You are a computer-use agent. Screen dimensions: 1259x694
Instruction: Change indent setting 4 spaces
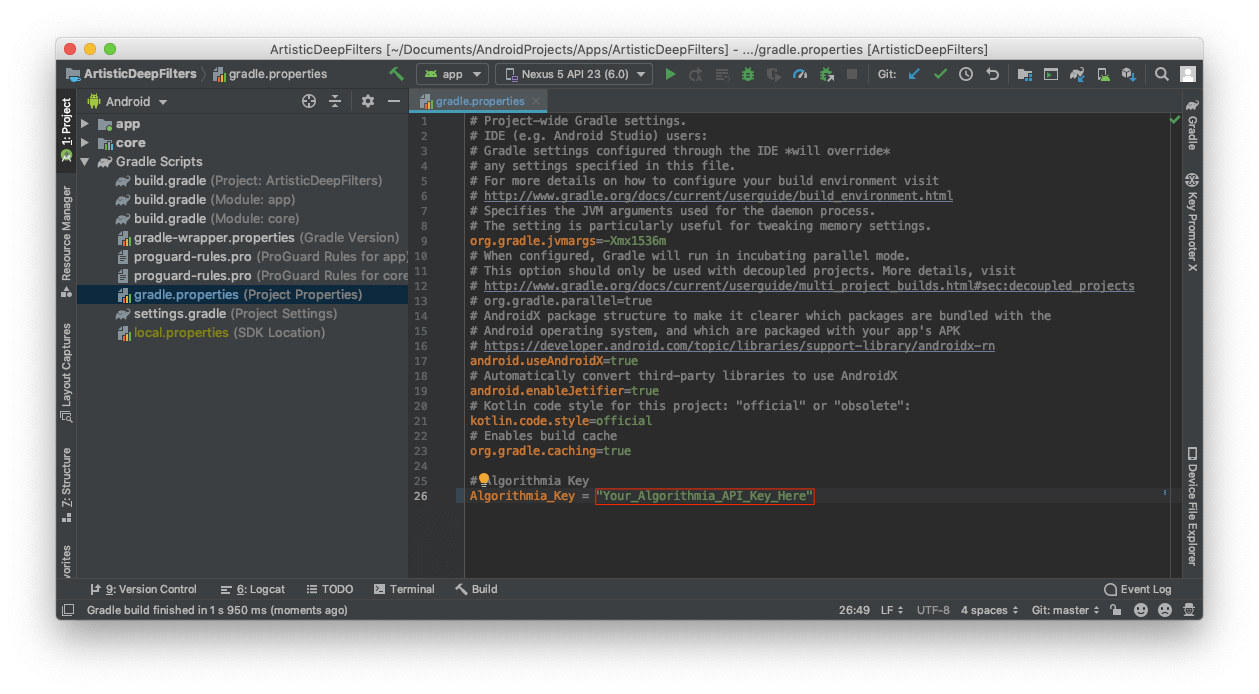pos(990,610)
